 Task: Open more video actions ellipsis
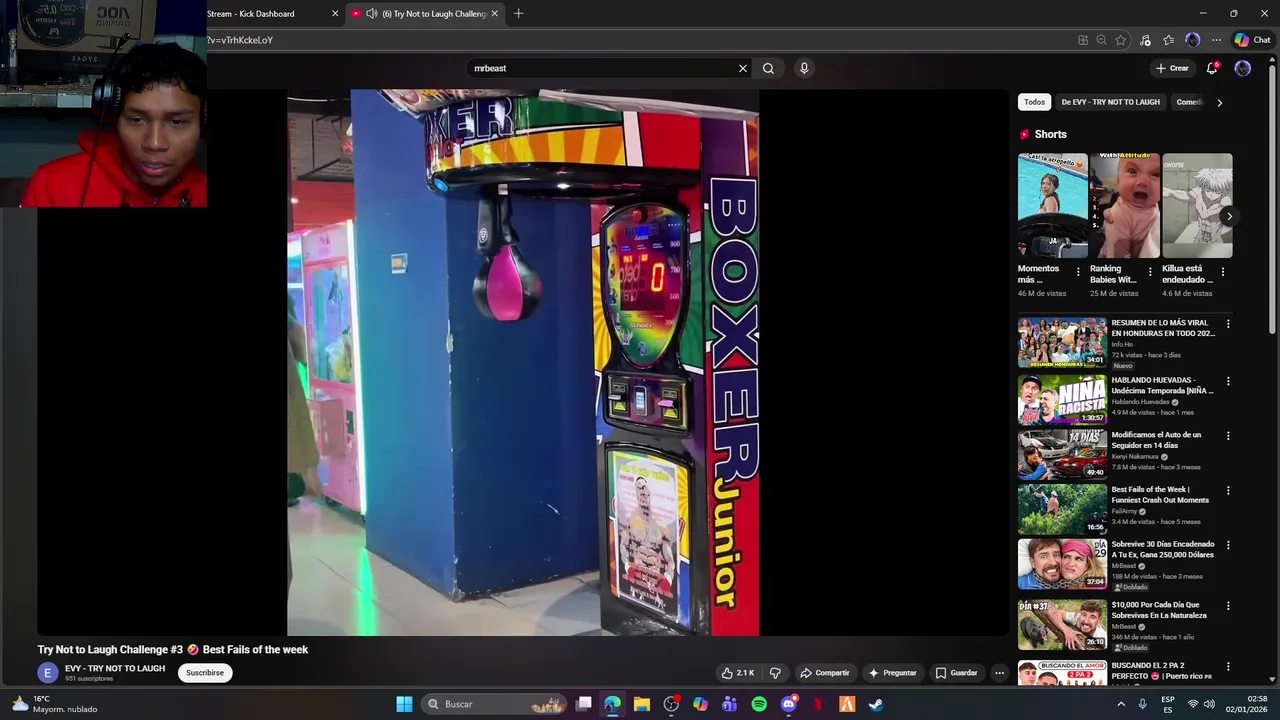(x=999, y=673)
